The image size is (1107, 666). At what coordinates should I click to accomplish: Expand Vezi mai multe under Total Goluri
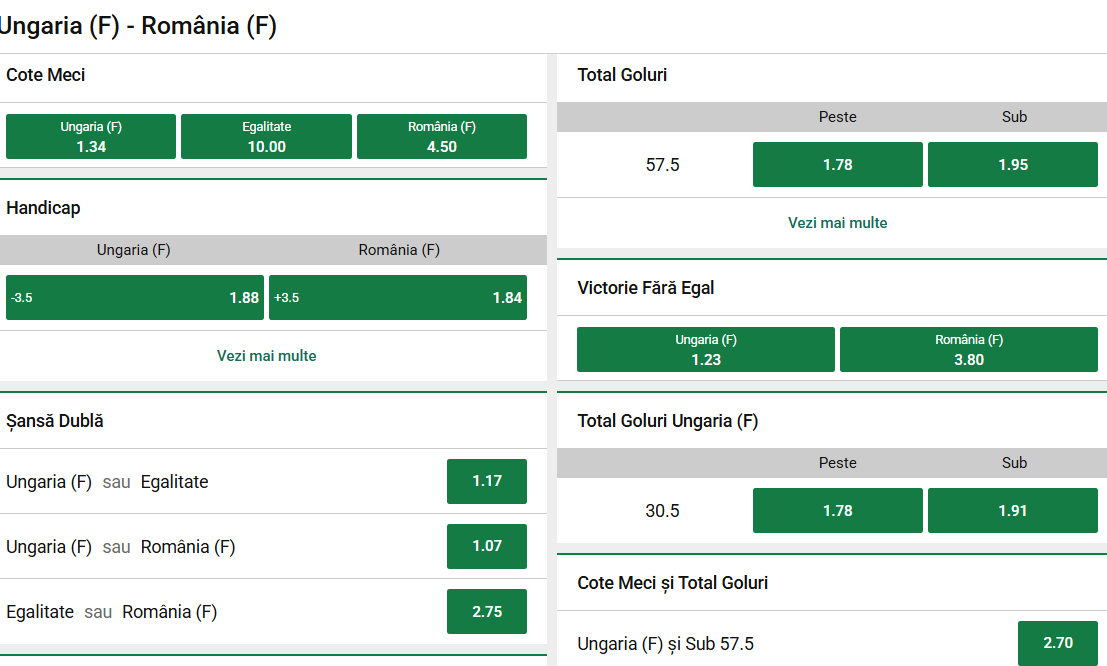838,223
